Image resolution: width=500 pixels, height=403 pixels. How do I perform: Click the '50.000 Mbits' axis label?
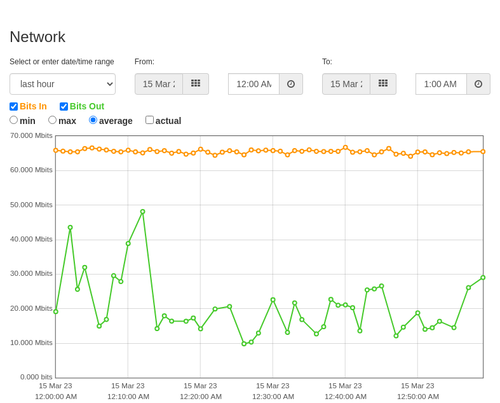[x=31, y=205]
